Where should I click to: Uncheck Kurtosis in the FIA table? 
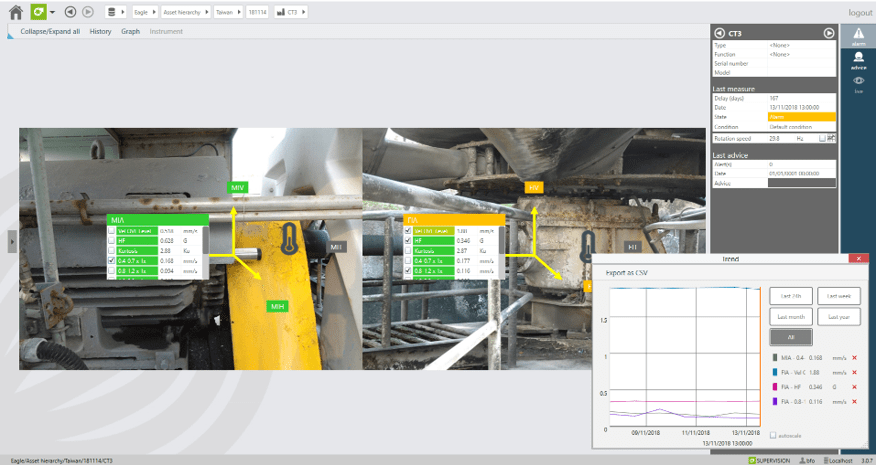[x=408, y=250]
